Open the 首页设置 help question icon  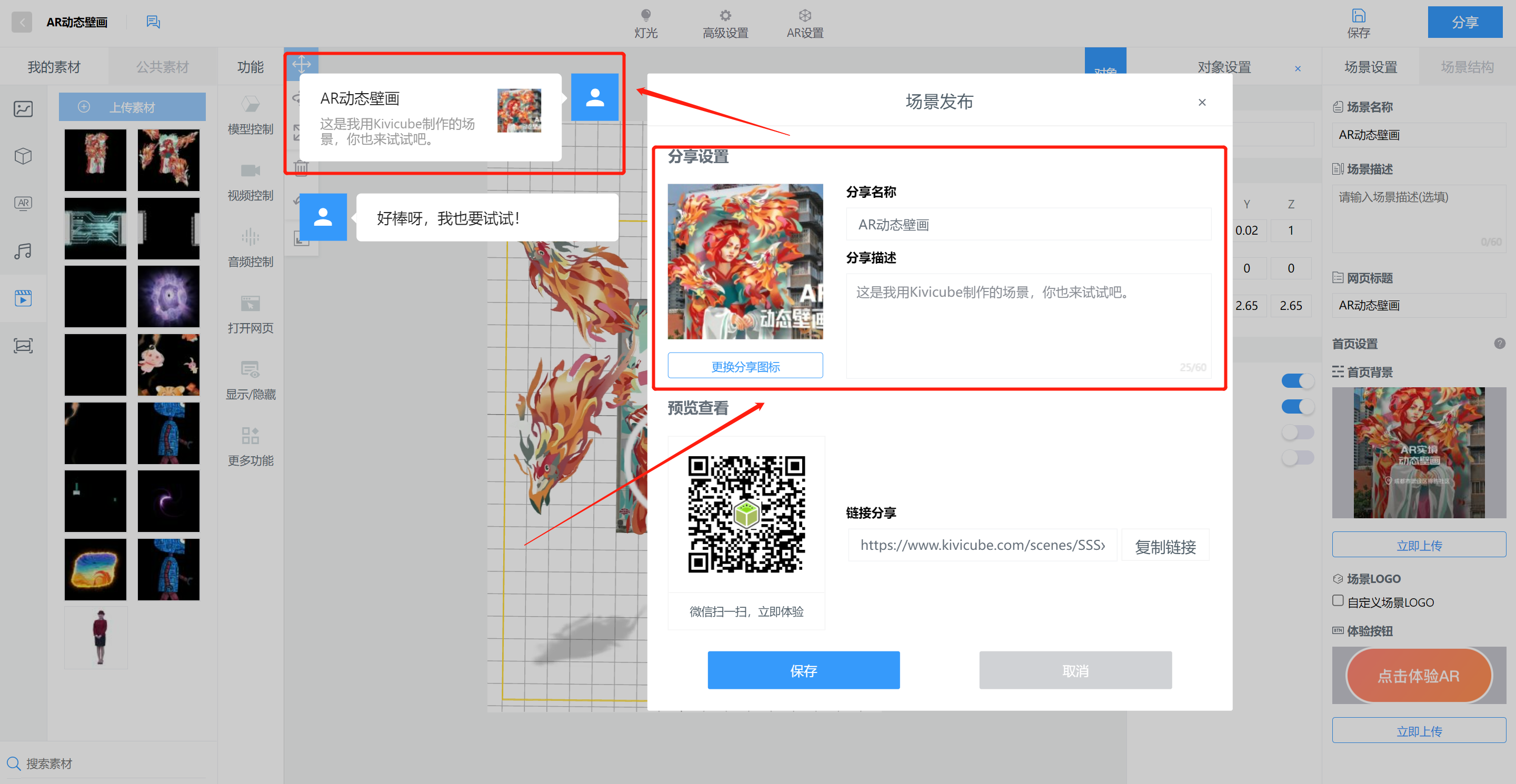pyautogui.click(x=1499, y=344)
